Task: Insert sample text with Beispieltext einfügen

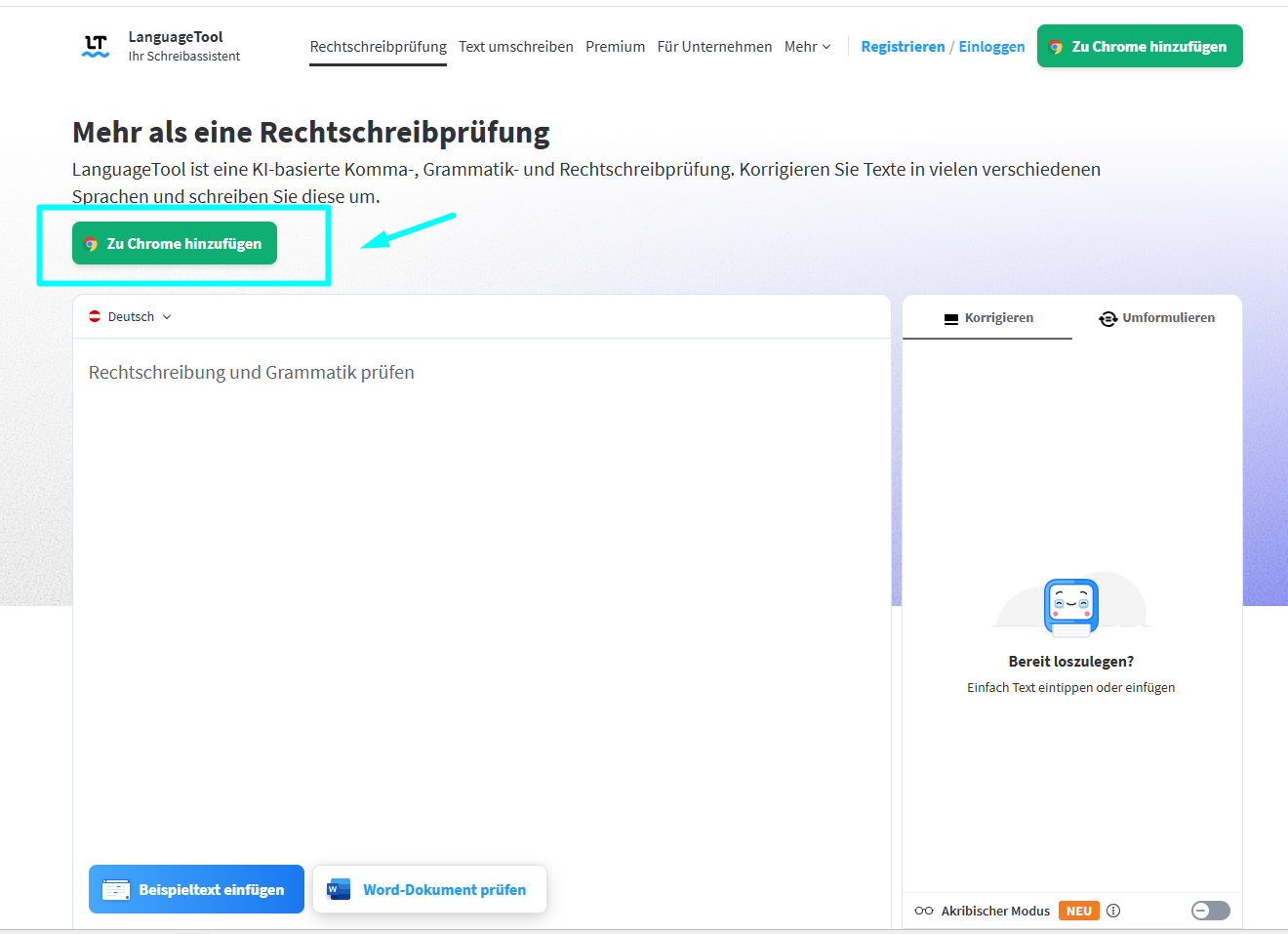Action: pos(196,889)
